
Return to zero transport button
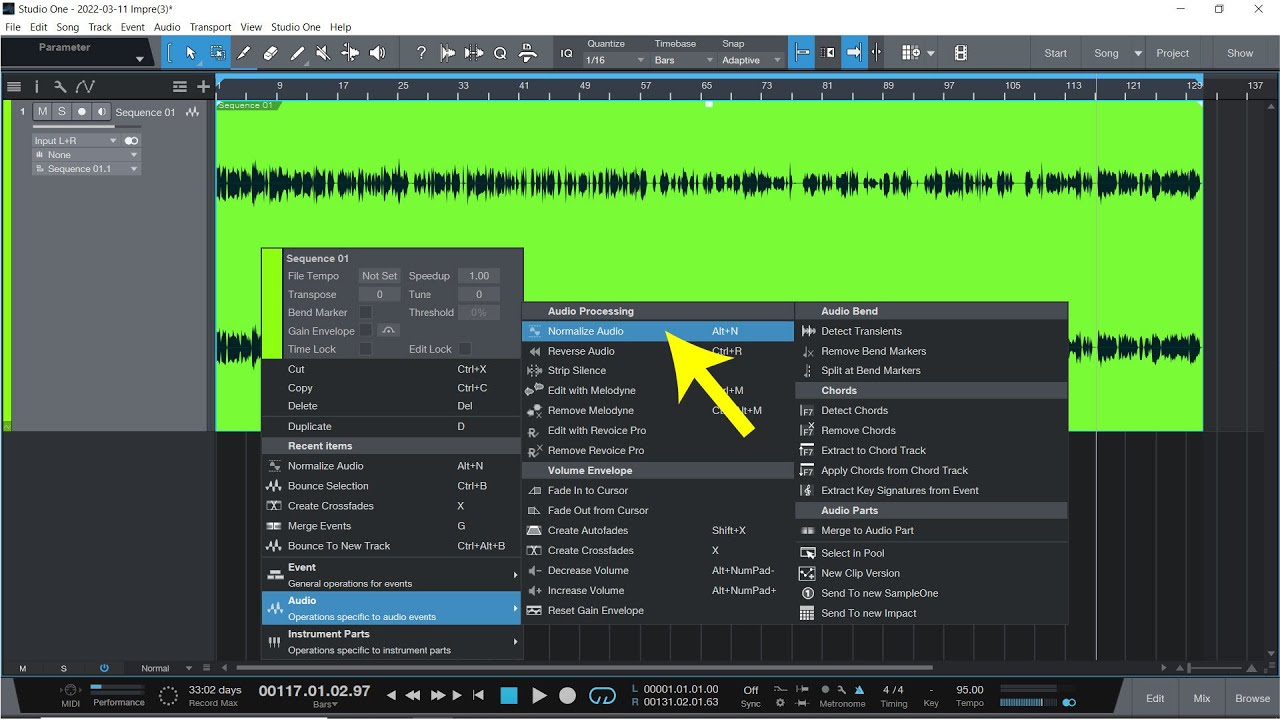[x=478, y=695]
